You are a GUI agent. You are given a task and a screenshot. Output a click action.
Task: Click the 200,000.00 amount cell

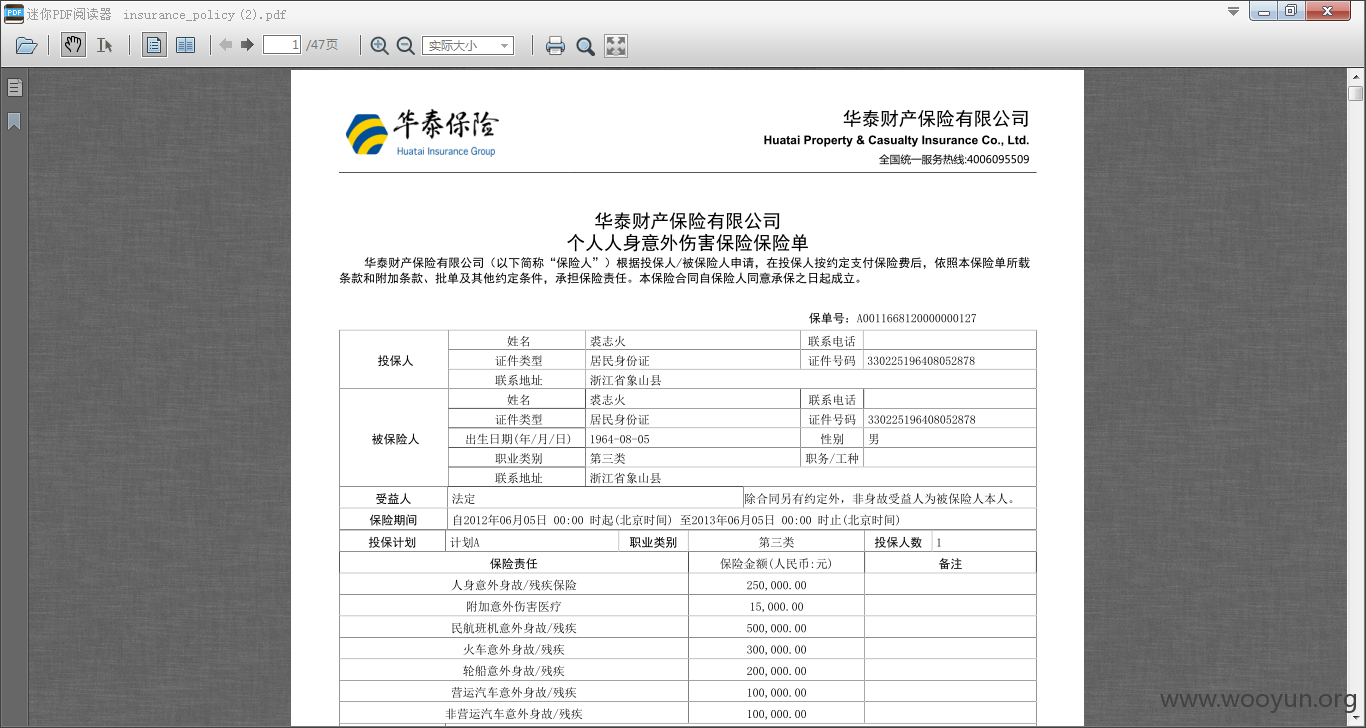(x=776, y=671)
